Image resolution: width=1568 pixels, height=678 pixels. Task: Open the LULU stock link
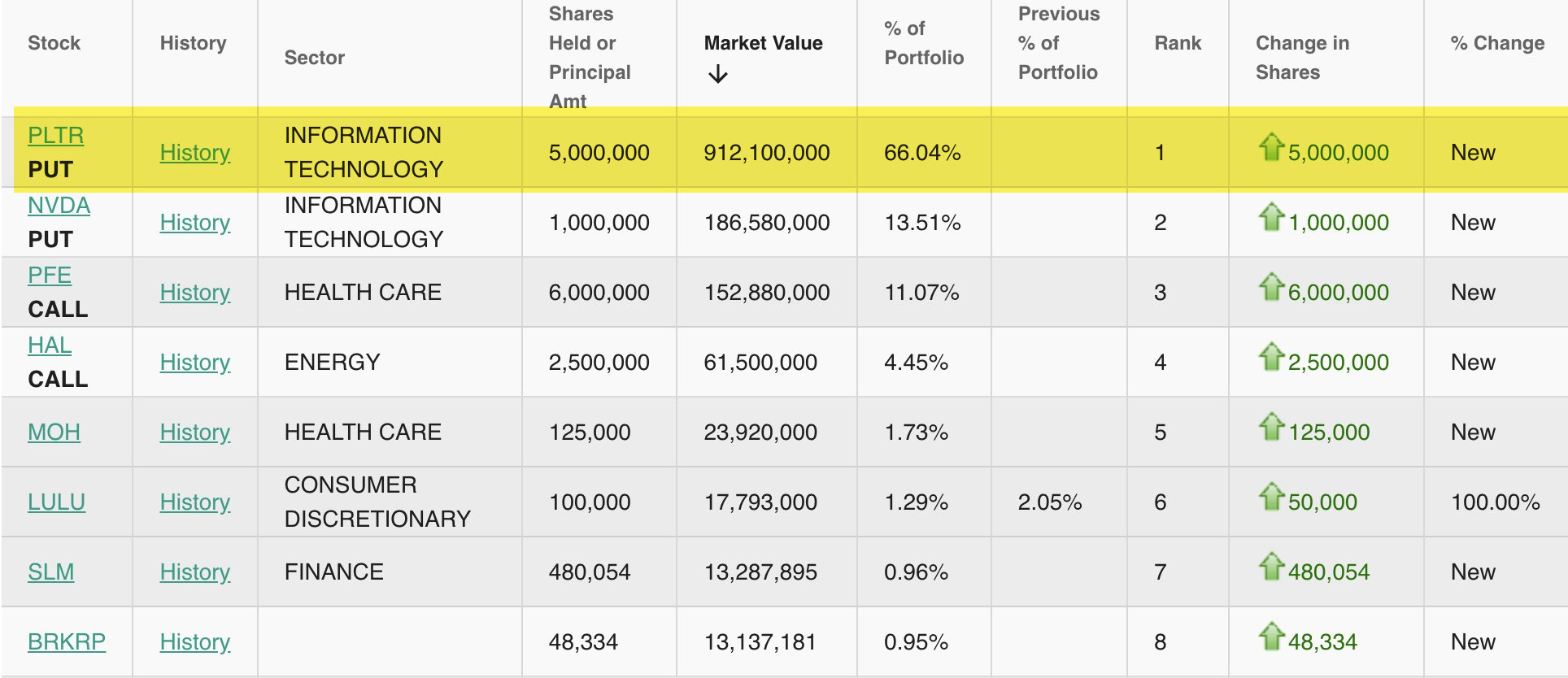tap(56, 502)
